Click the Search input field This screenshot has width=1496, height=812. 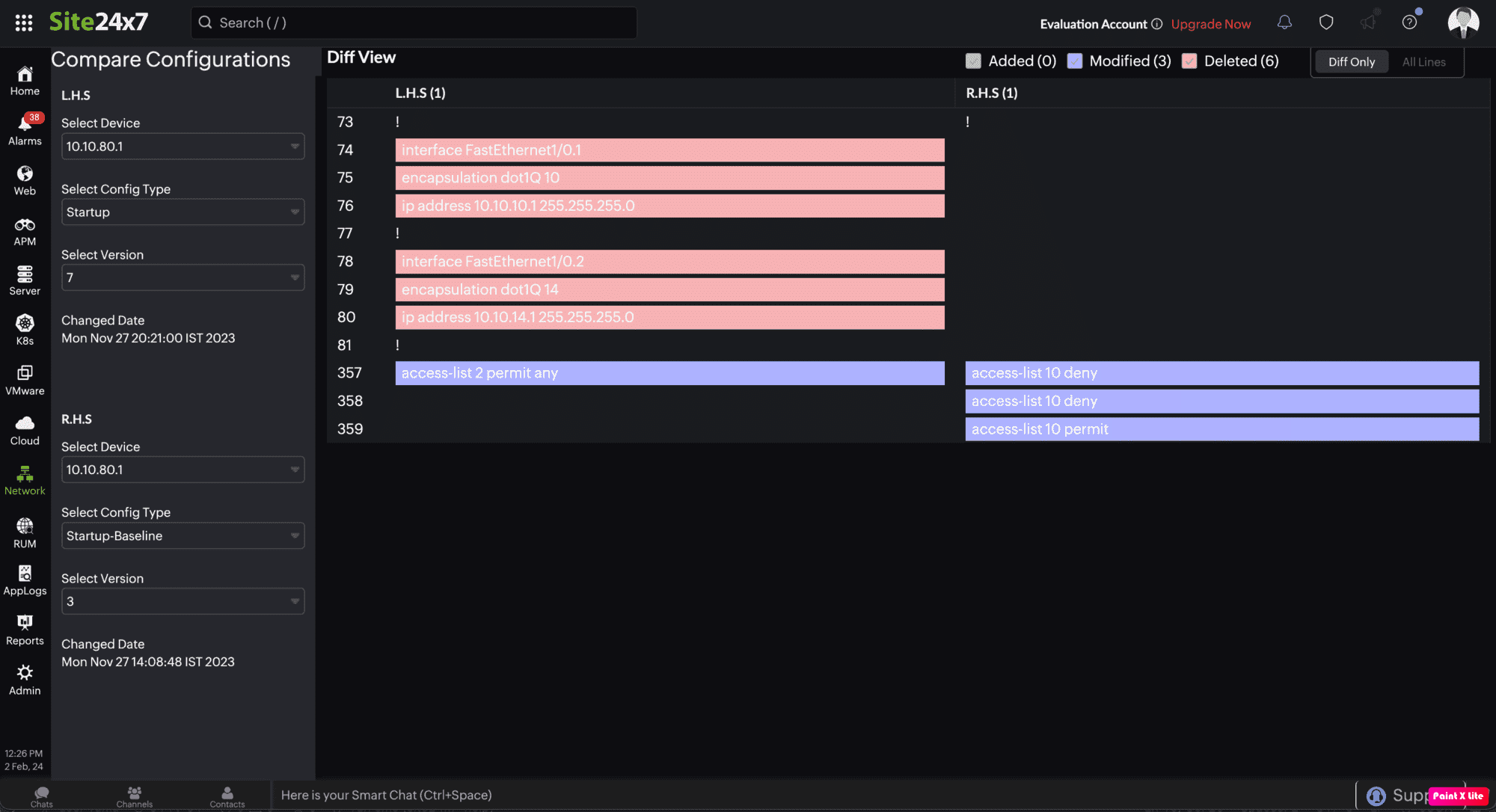coord(414,22)
